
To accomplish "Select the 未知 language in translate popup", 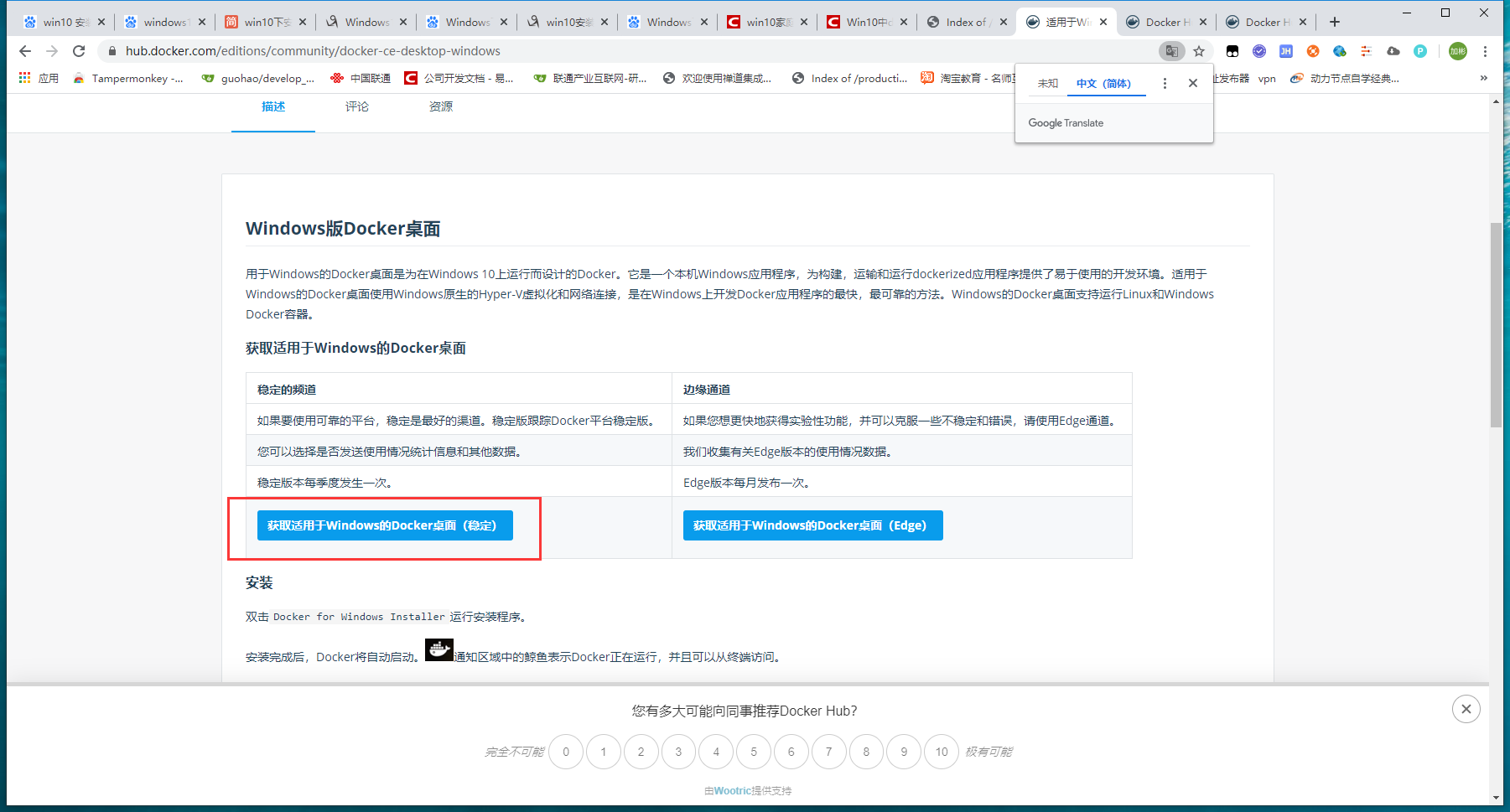I will click(1048, 83).
